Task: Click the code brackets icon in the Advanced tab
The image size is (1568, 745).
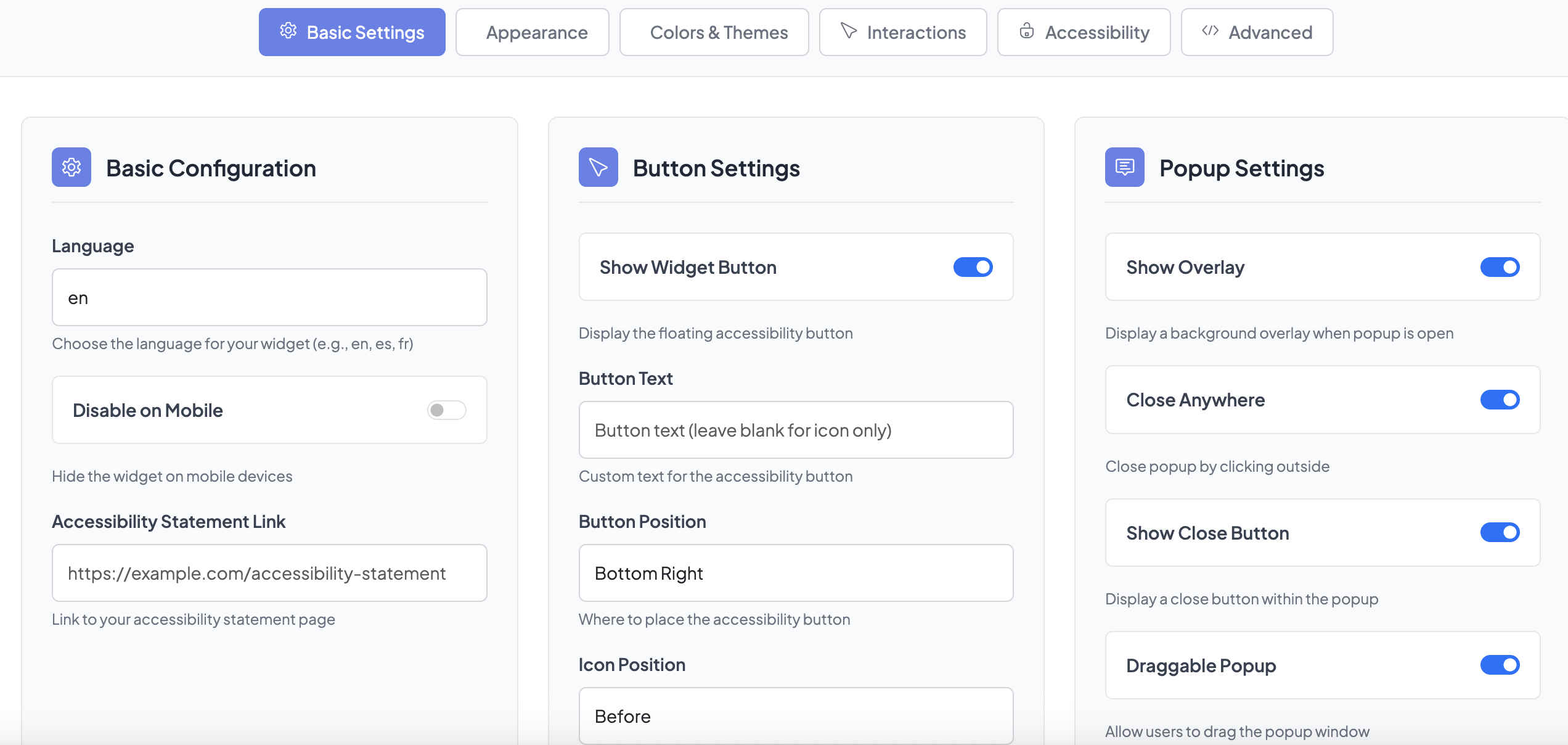Action: point(1210,31)
